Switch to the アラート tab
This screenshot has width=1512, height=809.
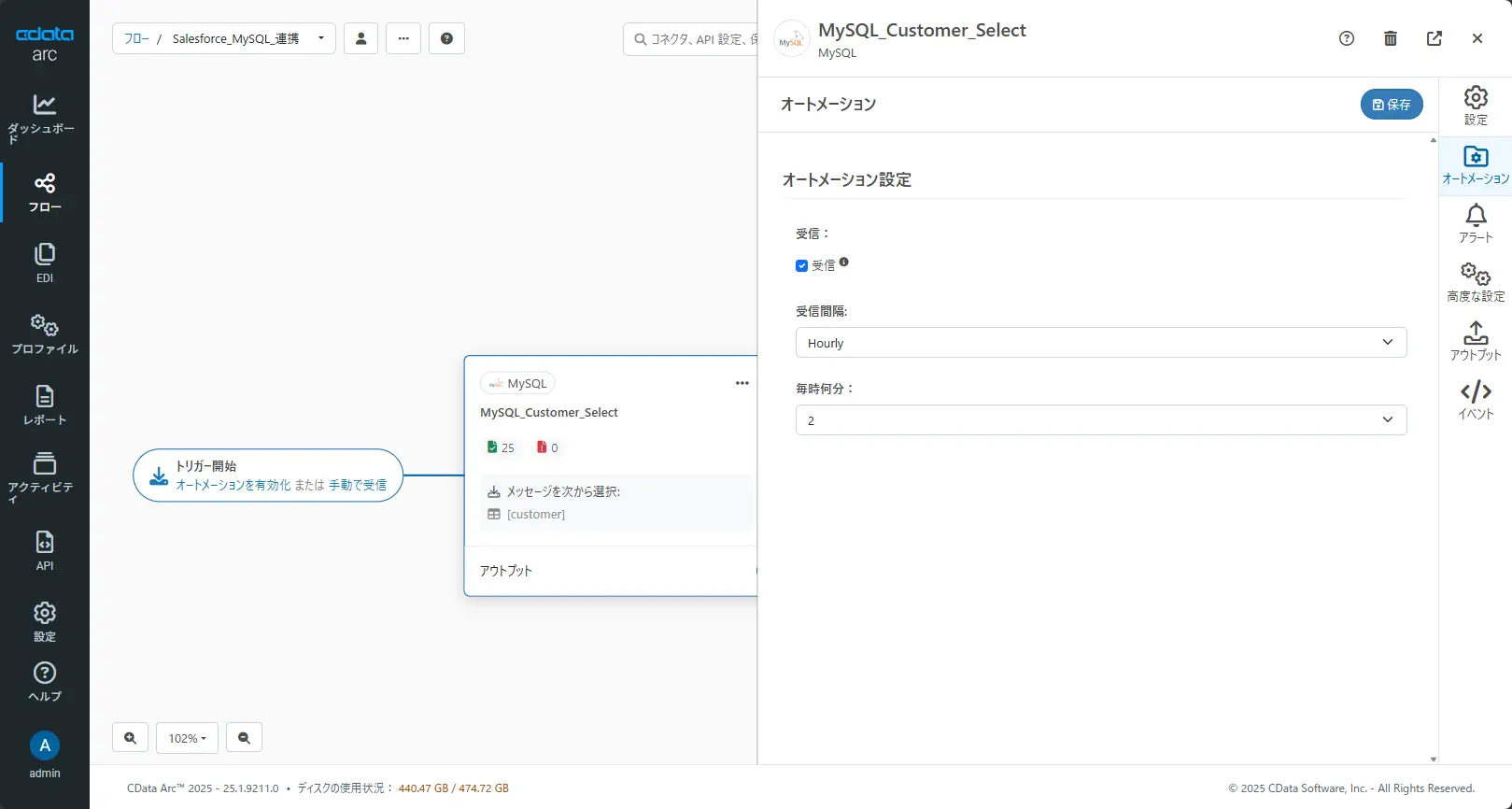coord(1476,224)
